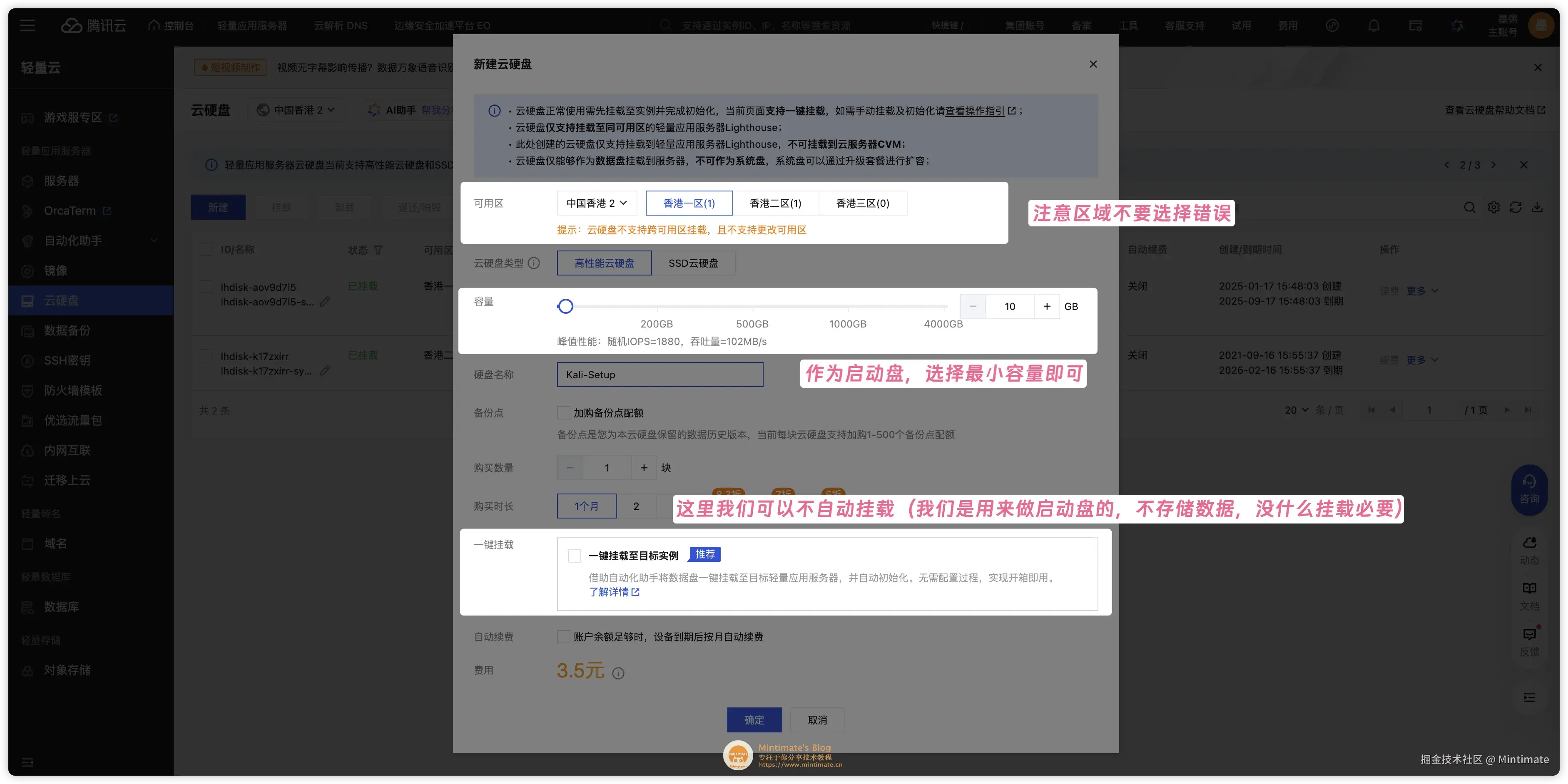Enable 一键挂载至目标实例 checkbox
The image size is (1568, 784).
[574, 555]
